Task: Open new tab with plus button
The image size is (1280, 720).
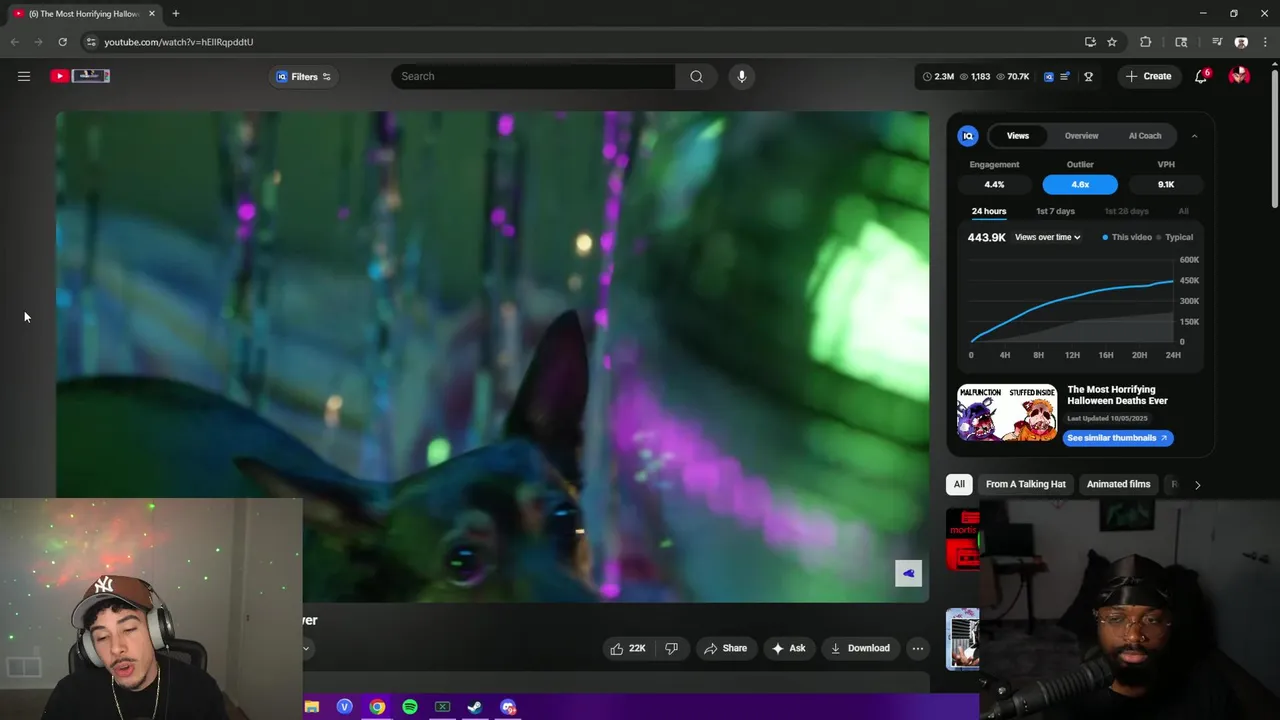Action: coord(175,13)
